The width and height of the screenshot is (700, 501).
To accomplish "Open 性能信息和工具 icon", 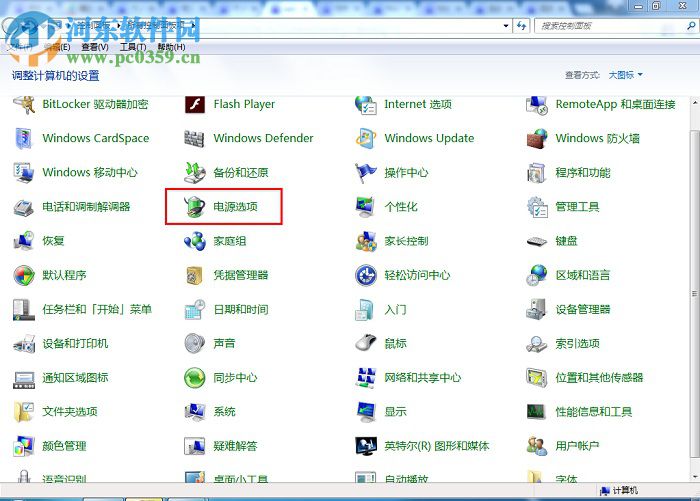I will 537,412.
